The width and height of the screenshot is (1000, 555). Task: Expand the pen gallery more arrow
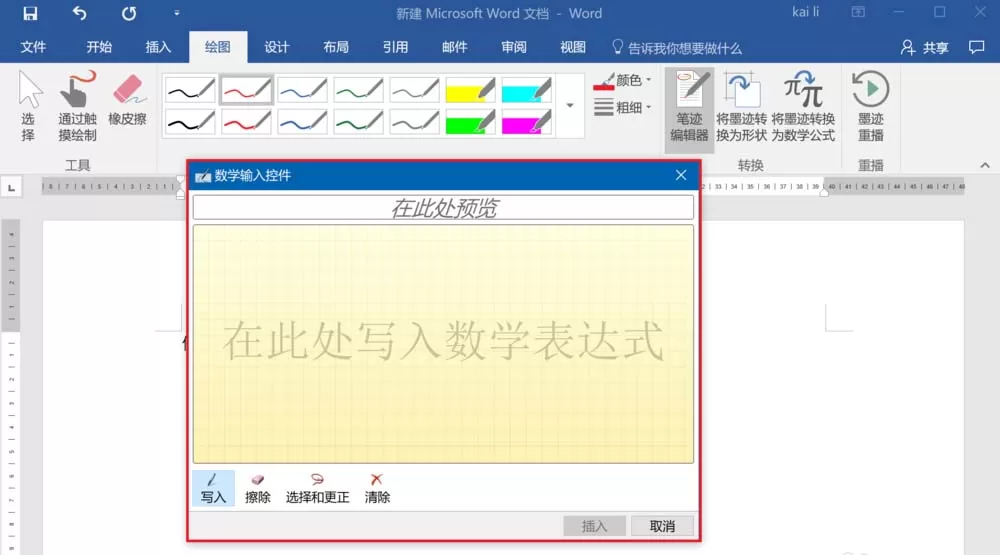(570, 106)
